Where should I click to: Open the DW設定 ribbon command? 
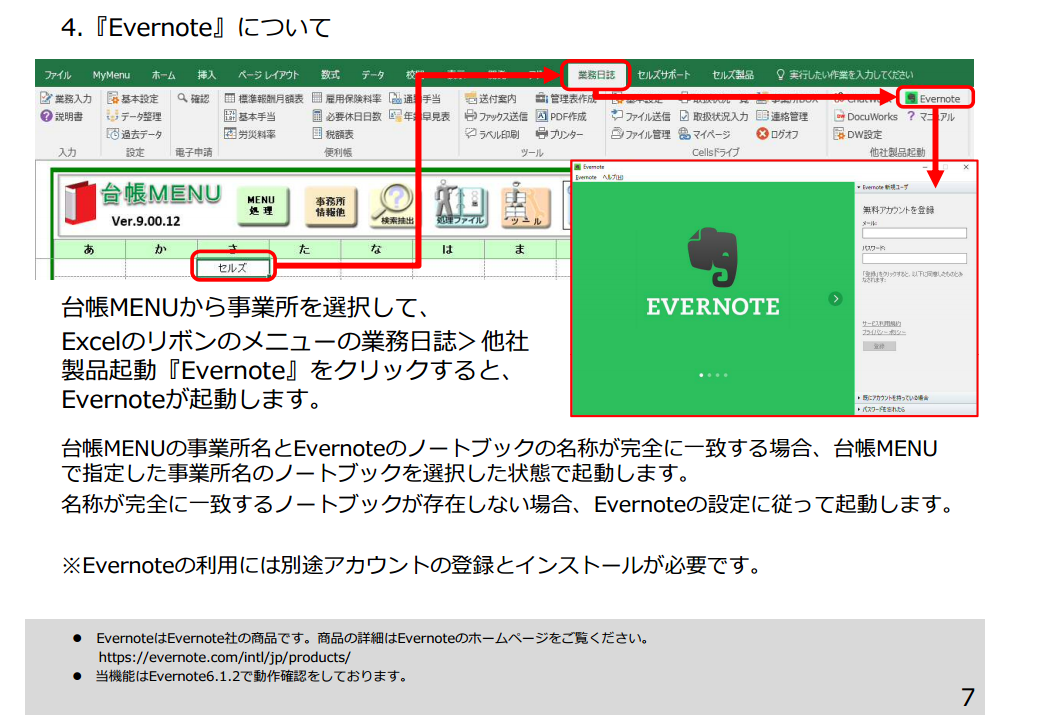[858, 134]
